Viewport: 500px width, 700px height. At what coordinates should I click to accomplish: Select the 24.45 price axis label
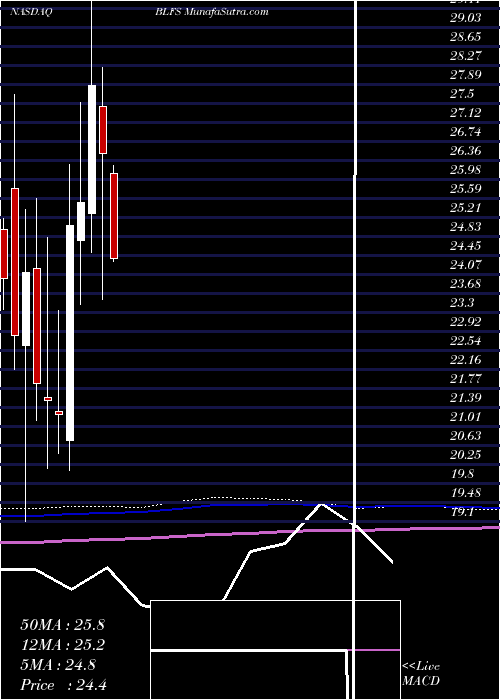coord(466,246)
